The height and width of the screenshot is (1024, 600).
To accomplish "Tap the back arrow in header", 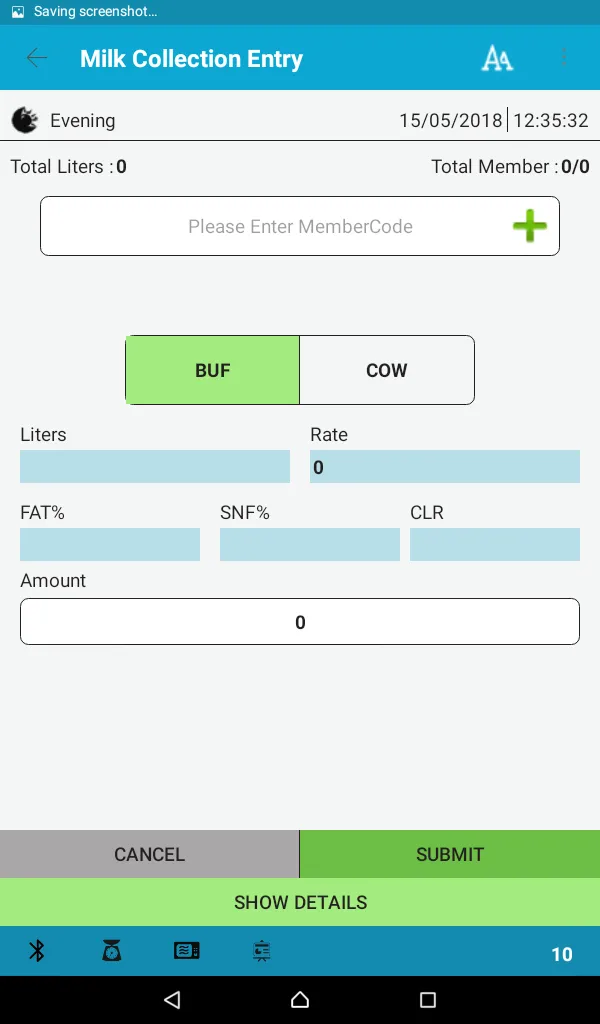I will [x=37, y=58].
